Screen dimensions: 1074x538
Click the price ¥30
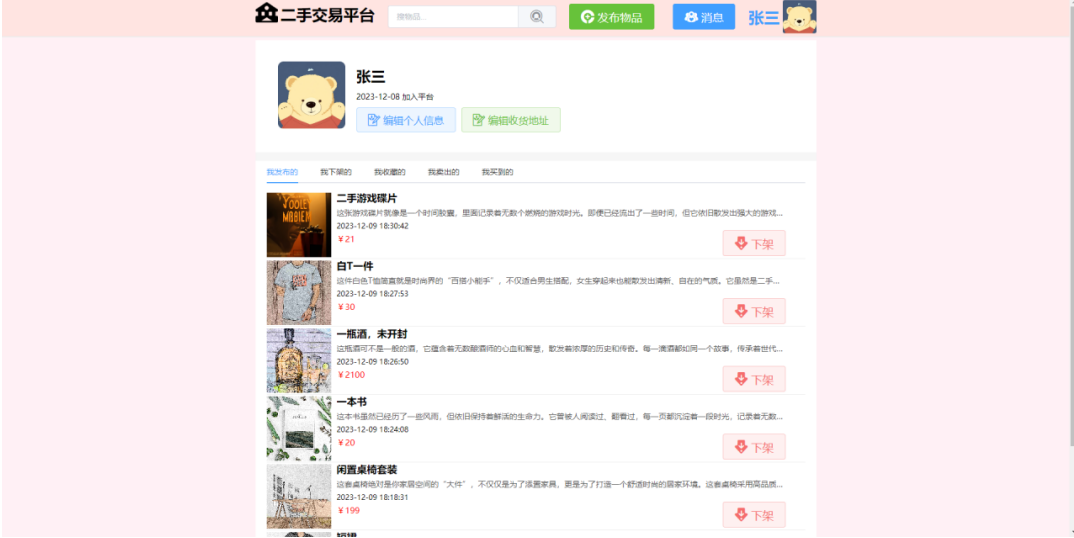point(347,307)
